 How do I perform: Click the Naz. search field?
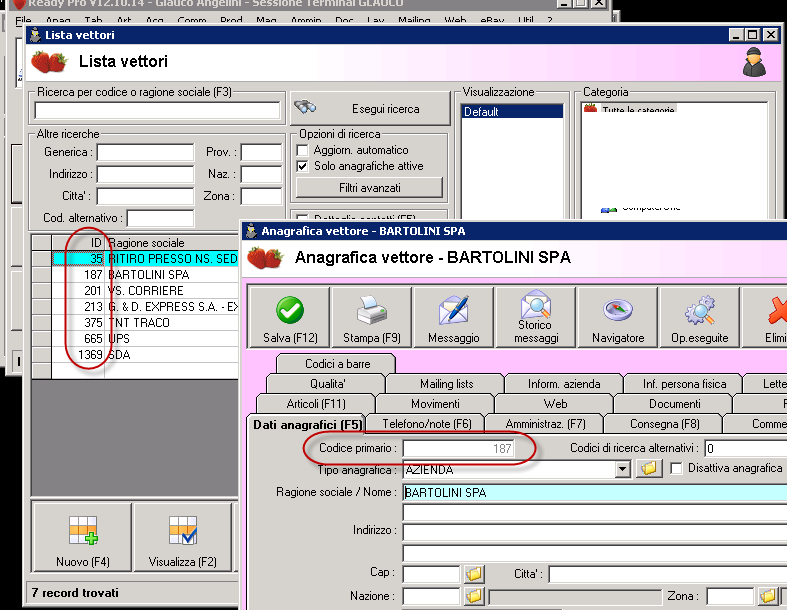(261, 174)
